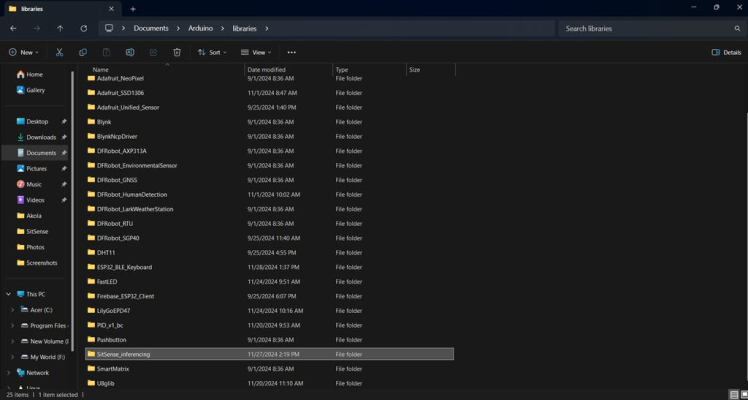Open the New dropdown menu
Screen dimensions: 748x400
[x=25, y=52]
